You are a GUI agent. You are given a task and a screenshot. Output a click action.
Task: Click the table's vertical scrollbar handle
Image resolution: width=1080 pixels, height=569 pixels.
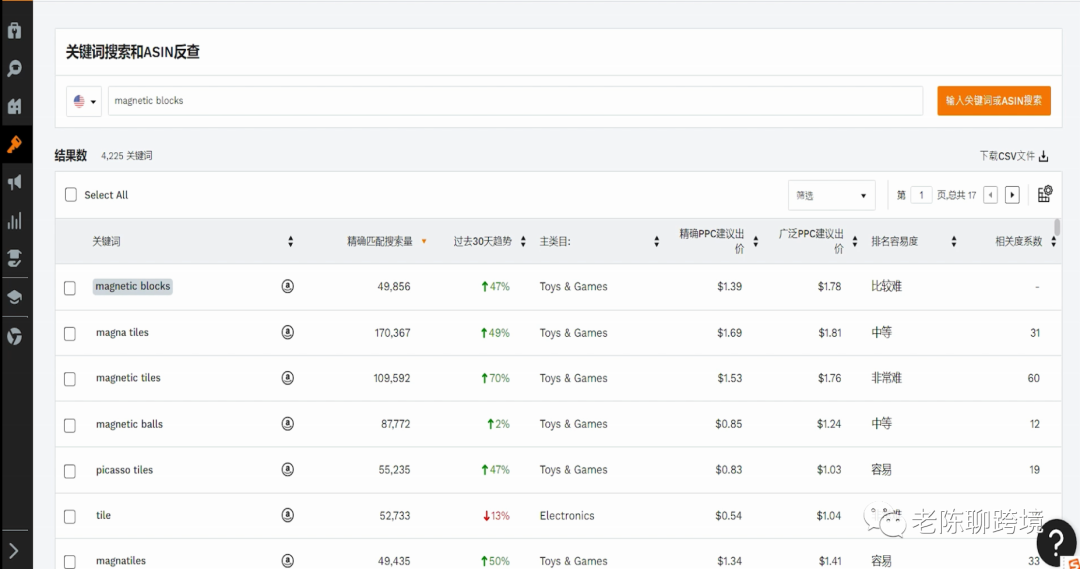point(1057,228)
